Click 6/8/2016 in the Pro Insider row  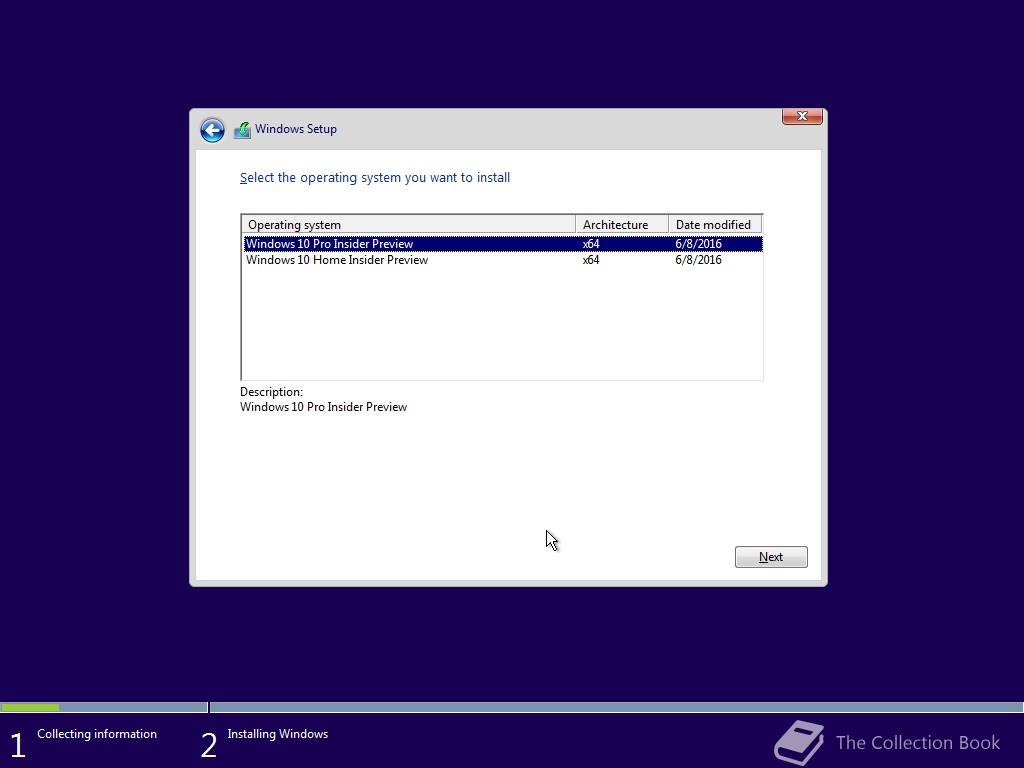click(x=698, y=244)
